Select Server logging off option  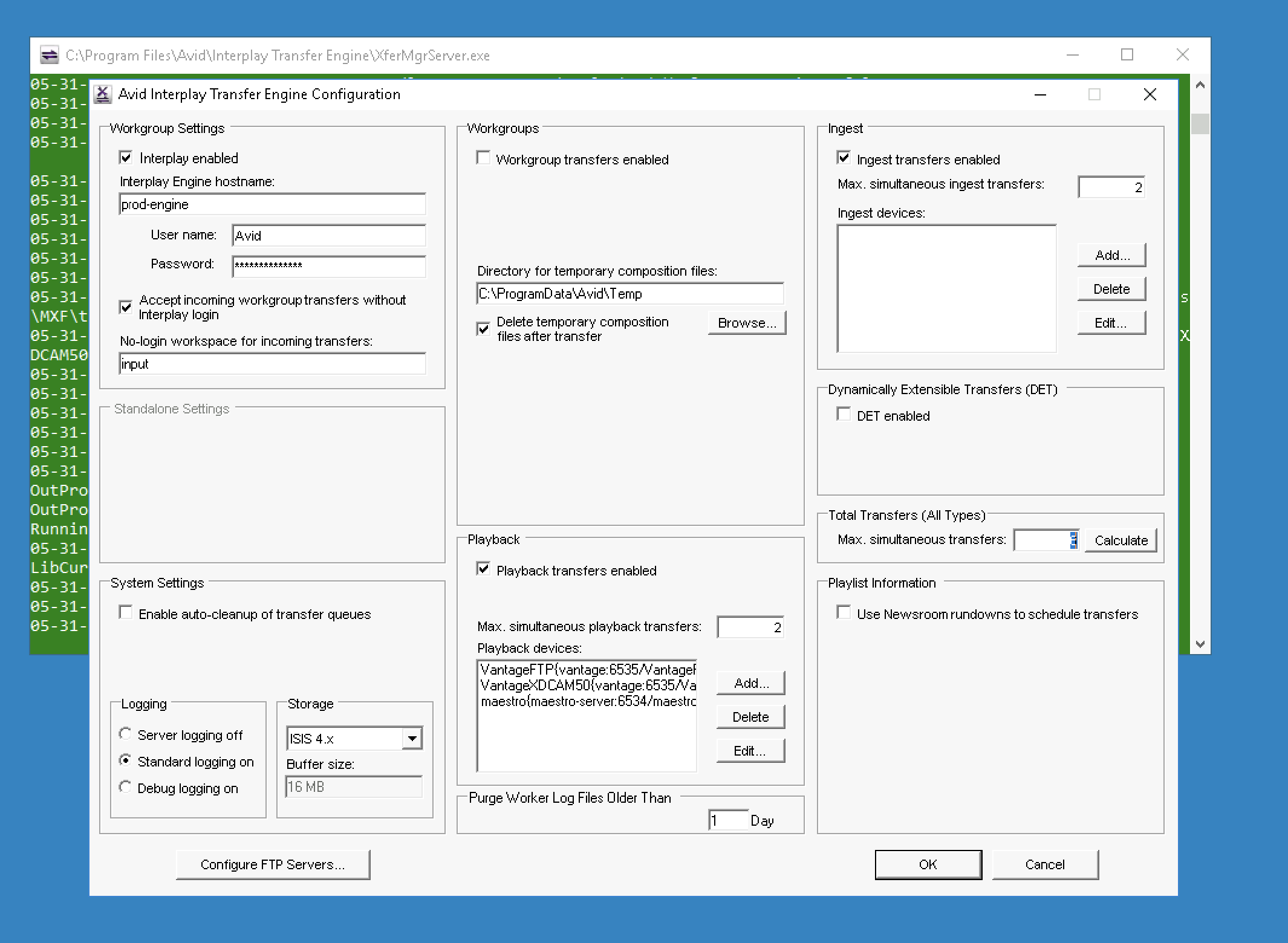click(125, 734)
